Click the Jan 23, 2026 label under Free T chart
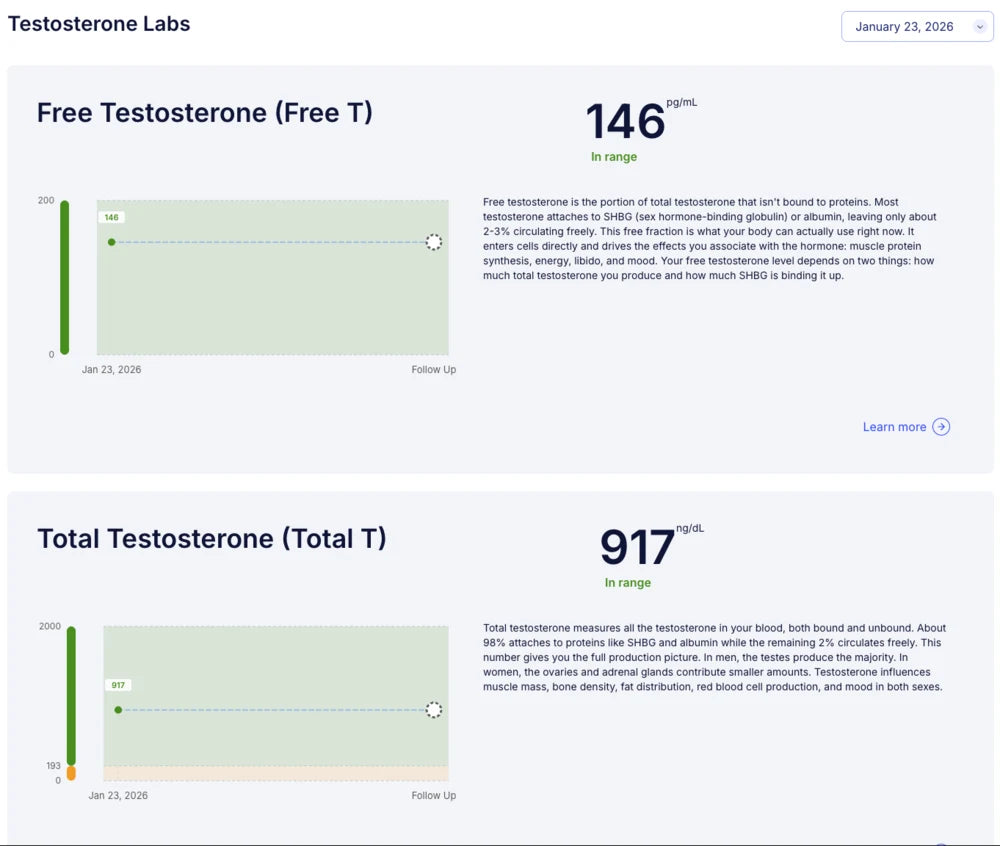 pyautogui.click(x=112, y=370)
